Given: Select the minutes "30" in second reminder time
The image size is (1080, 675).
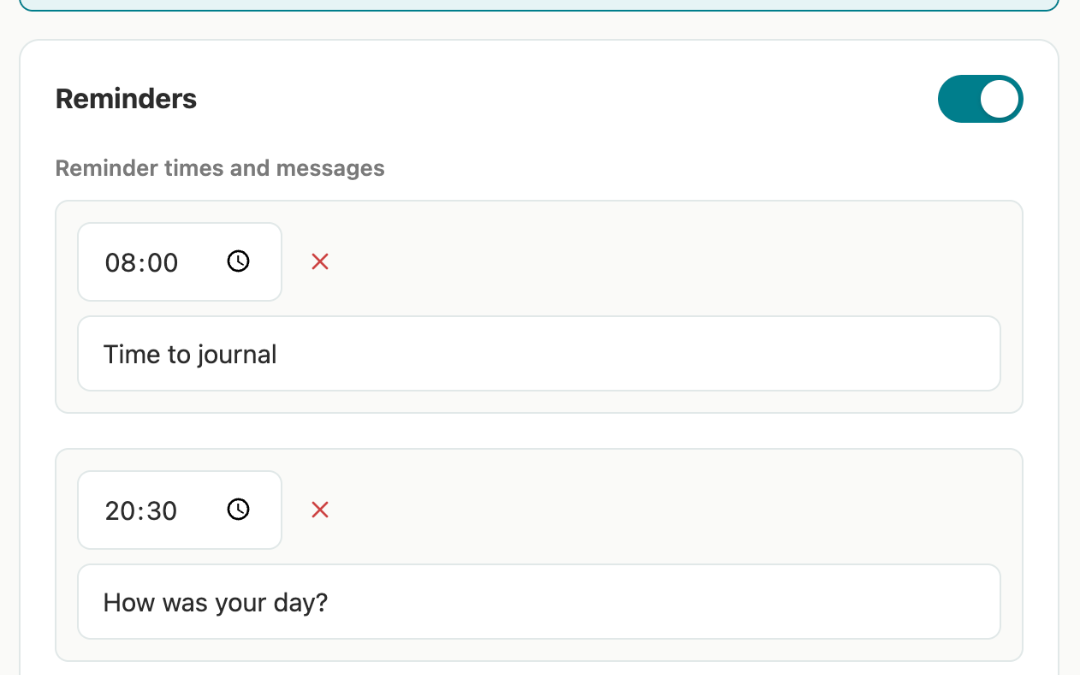Looking at the screenshot, I should click(x=163, y=511).
